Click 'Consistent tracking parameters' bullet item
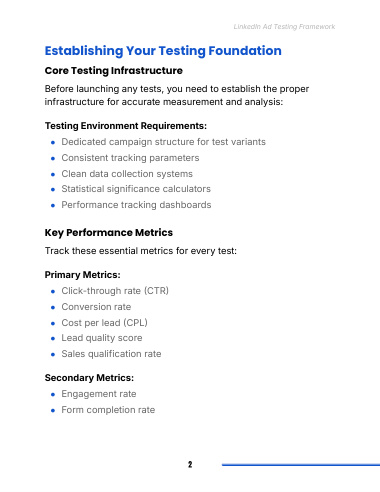The width and height of the screenshot is (380, 492). [130, 158]
